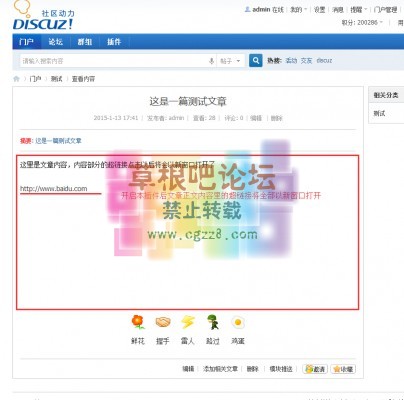Click the blue search magnifier button
The height and width of the screenshot is (400, 404).
(256, 61)
